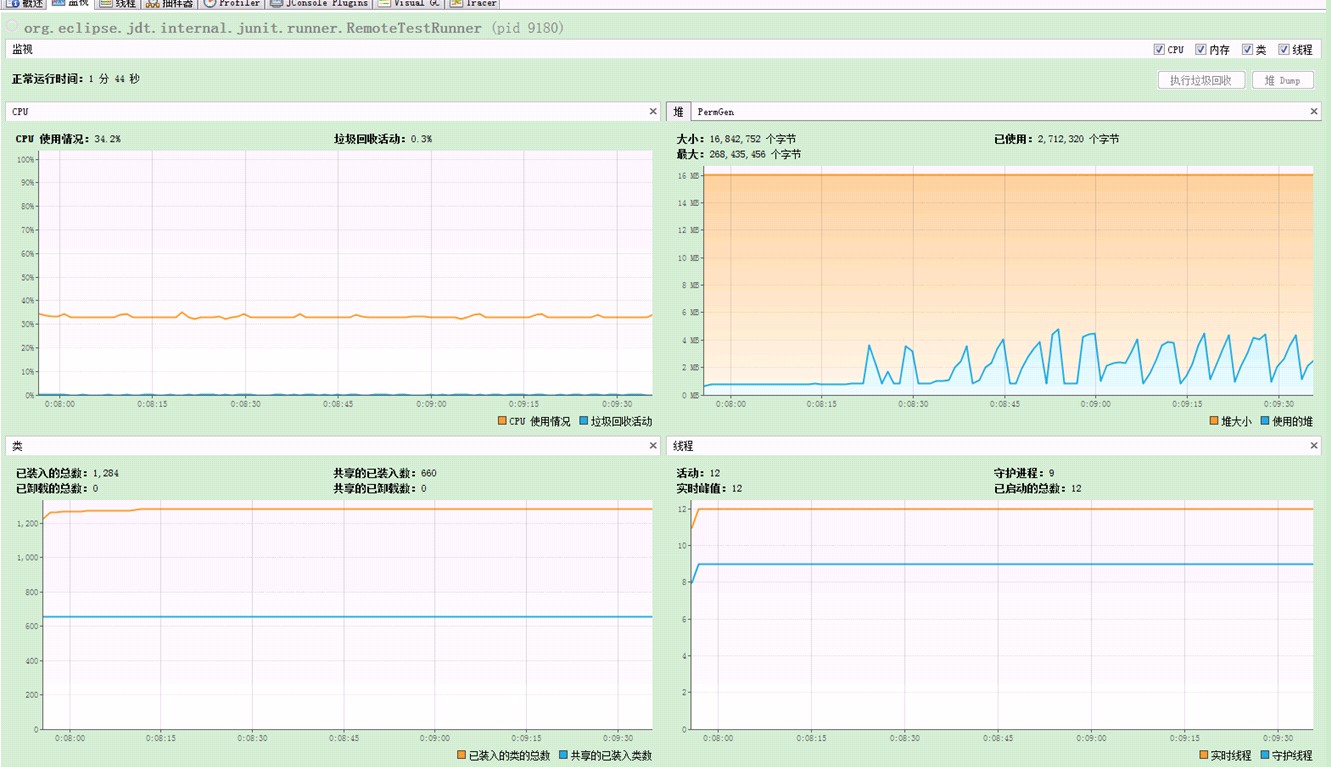Switch to the Profiler tab
The image size is (1331, 767).
click(x=232, y=3)
